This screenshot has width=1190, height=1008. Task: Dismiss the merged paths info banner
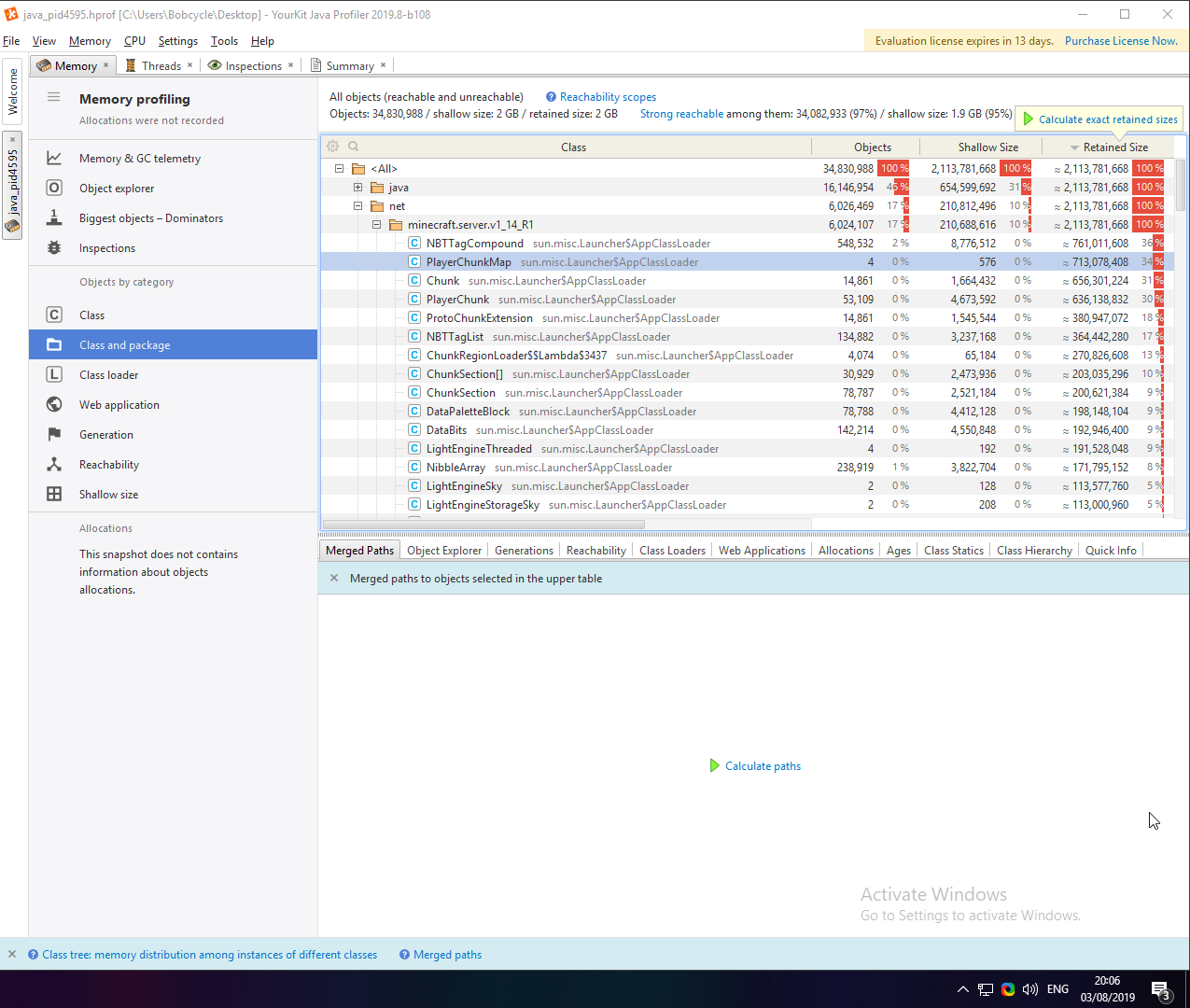(334, 578)
